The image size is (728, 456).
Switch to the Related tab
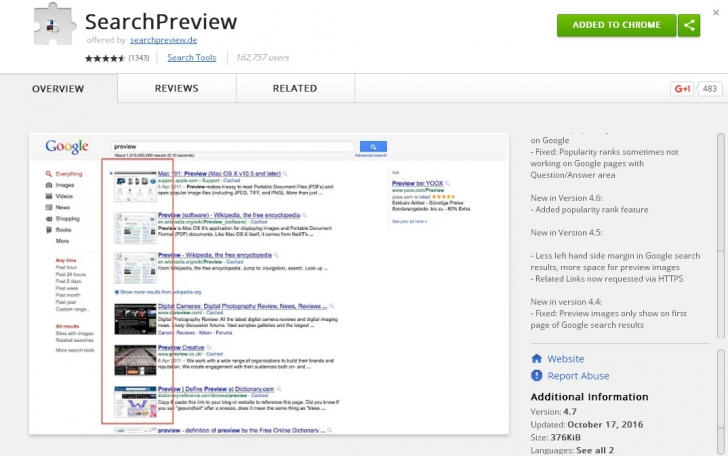tap(295, 88)
